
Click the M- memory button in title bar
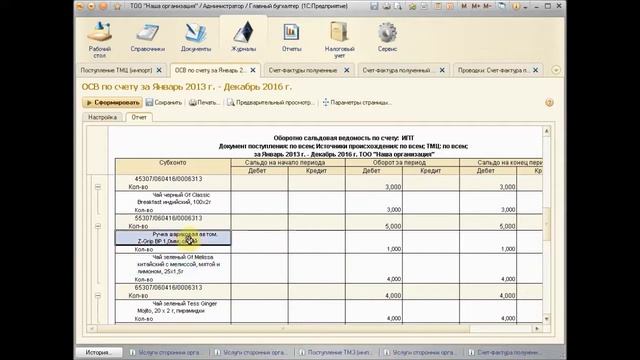[x=487, y=6]
